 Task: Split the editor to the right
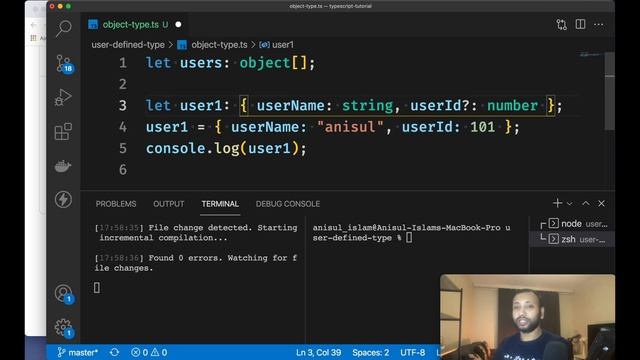coord(580,24)
